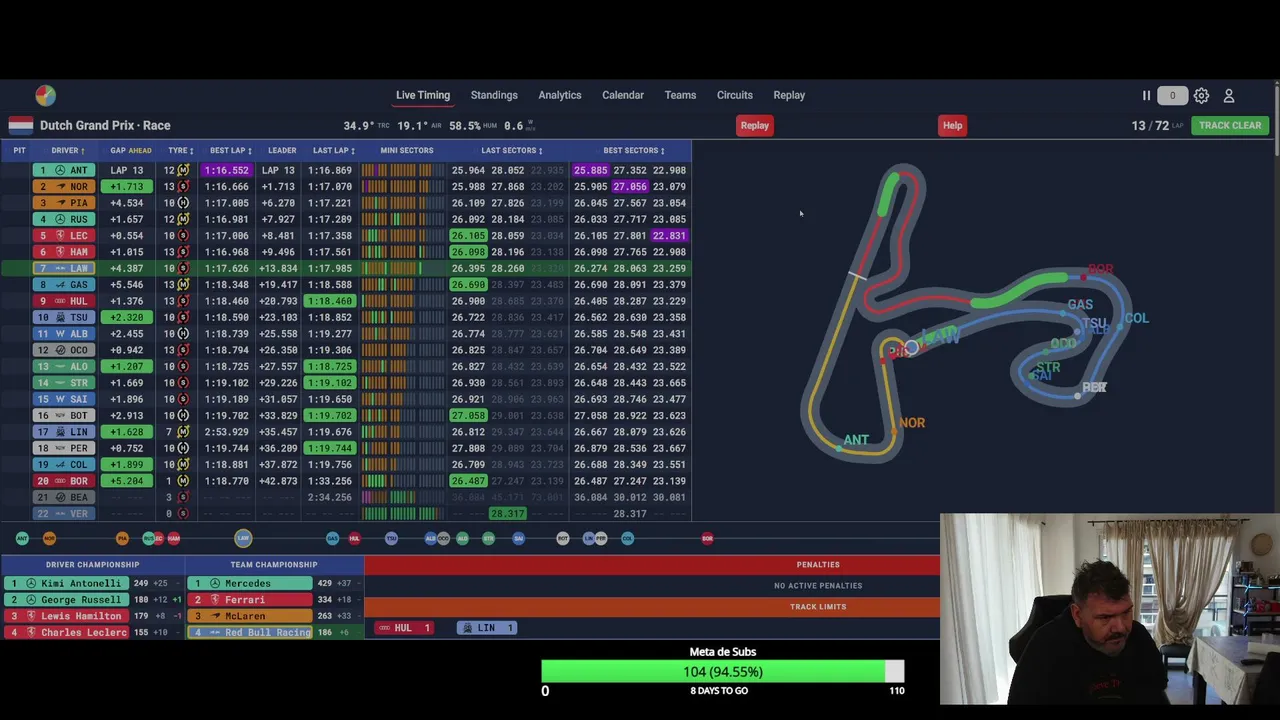Click NOR's soft tyre icon

coord(183,187)
